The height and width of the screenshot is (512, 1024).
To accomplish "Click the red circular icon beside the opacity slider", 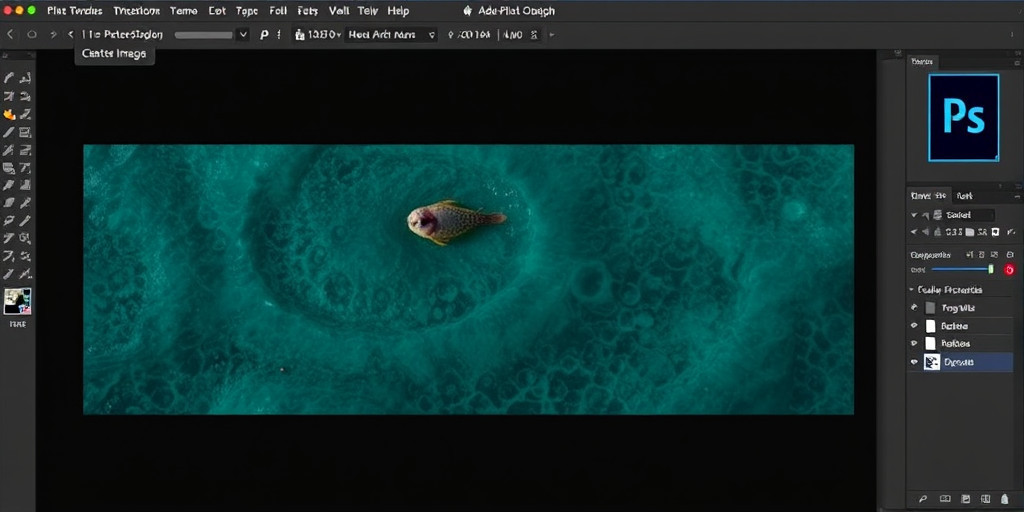I will click(x=1009, y=270).
